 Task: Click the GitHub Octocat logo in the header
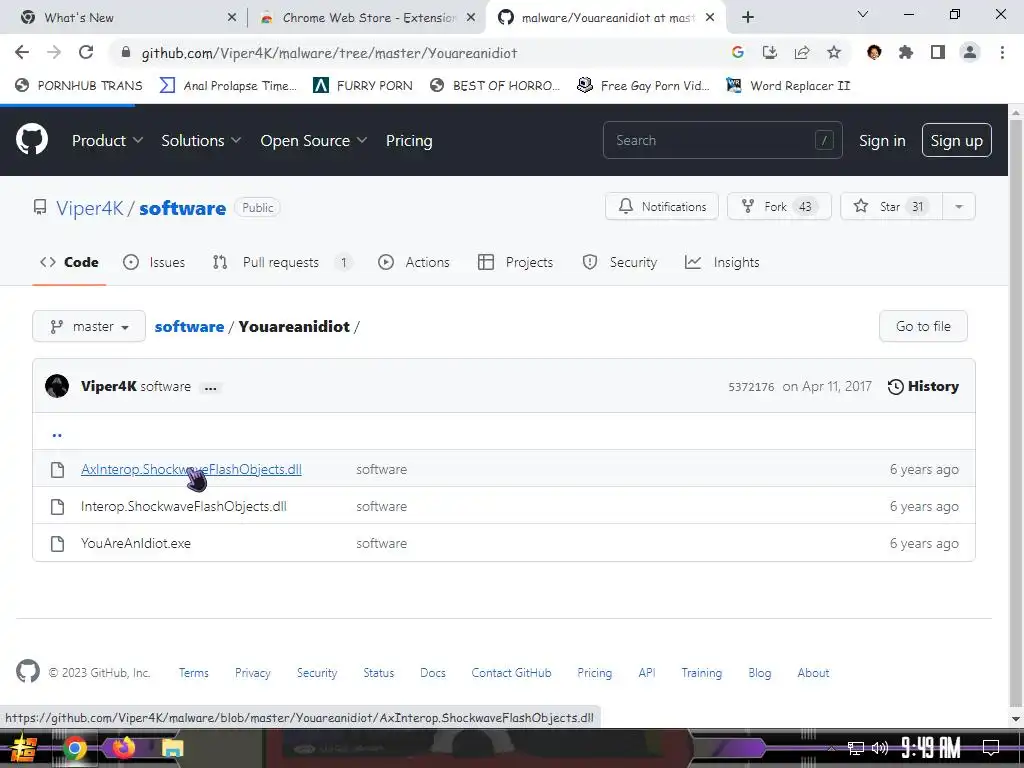31,140
